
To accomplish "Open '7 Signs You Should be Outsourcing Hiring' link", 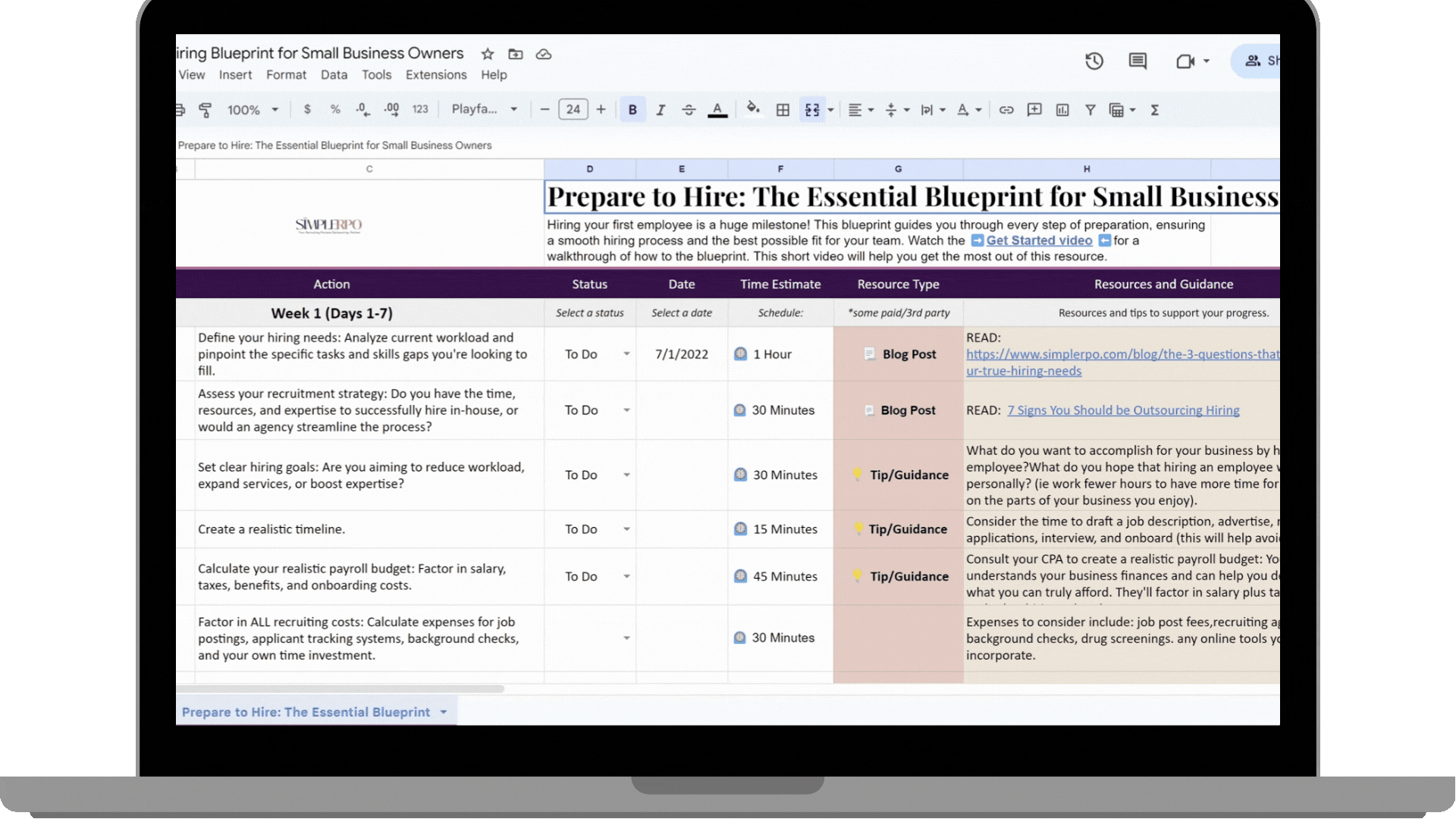I will click(1123, 410).
